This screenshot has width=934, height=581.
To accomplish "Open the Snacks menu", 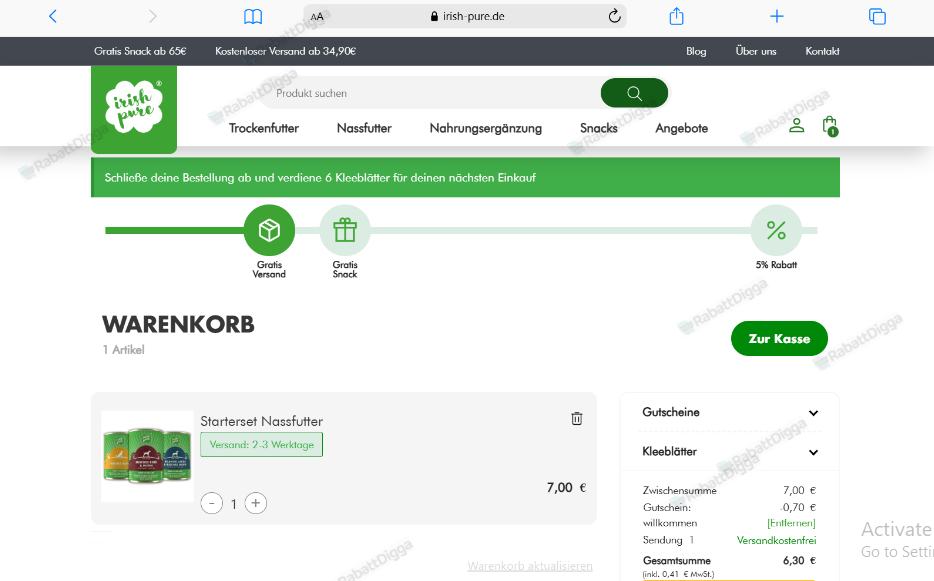I will click(599, 128).
